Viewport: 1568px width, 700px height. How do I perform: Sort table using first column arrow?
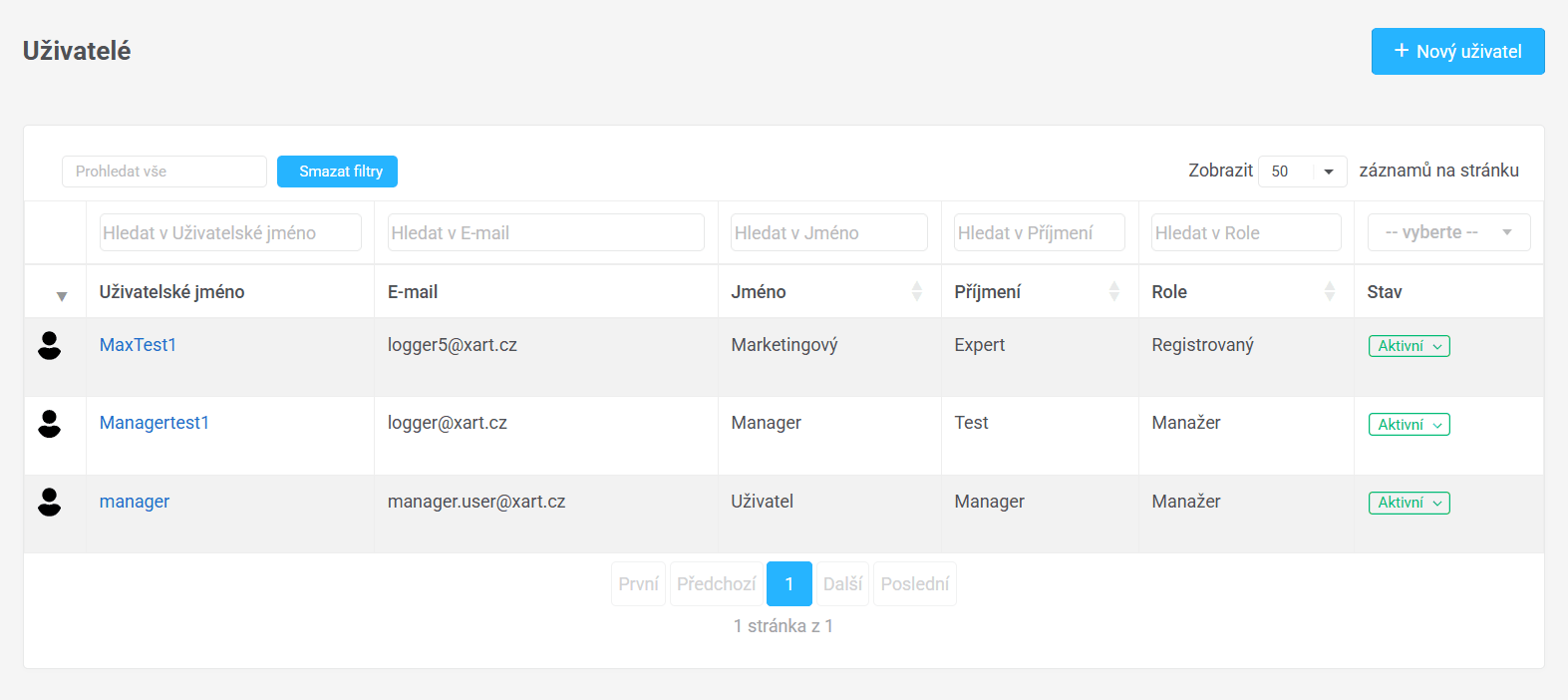[x=62, y=296]
